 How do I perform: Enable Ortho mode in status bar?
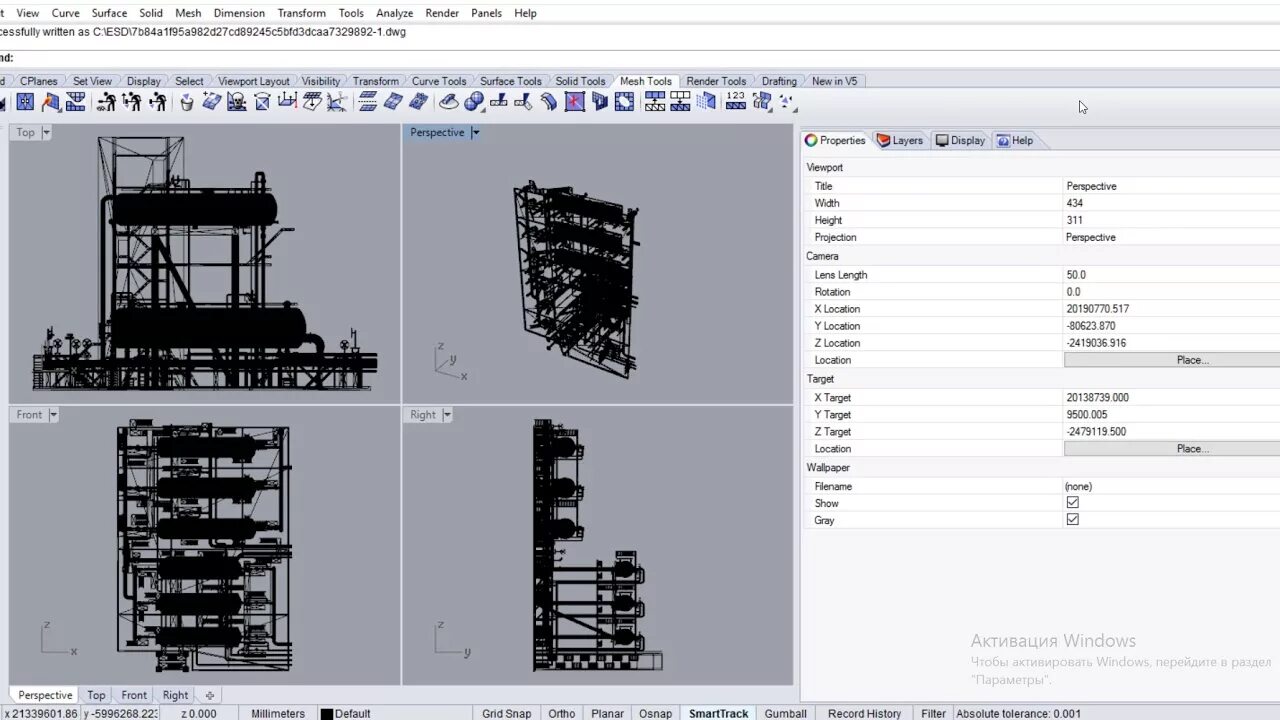pos(562,713)
